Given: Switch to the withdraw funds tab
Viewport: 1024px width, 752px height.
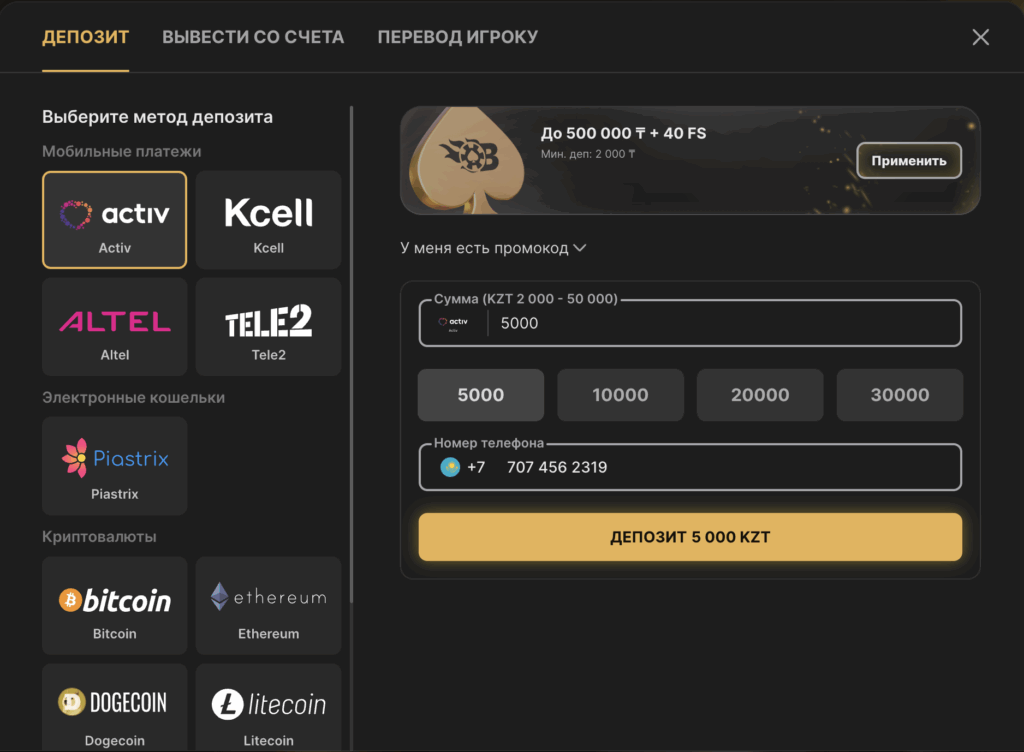Looking at the screenshot, I should pos(253,37).
